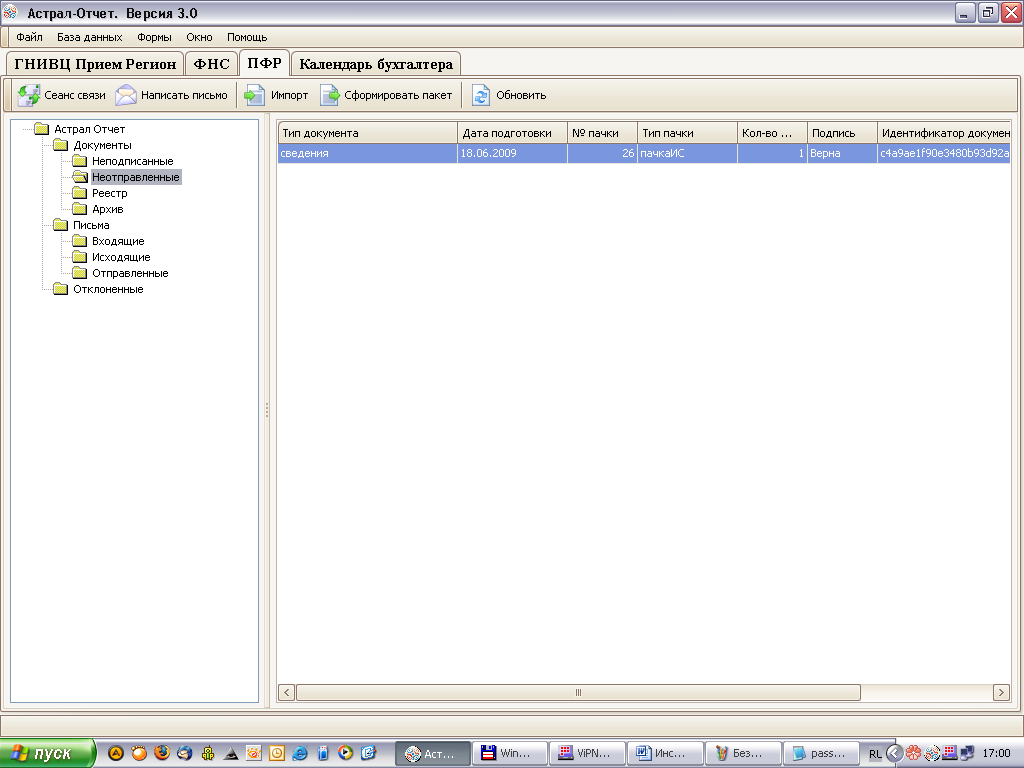Image resolution: width=1024 pixels, height=768 pixels.
Task: Click the Астрал Отчет root folder icon
Action: tap(42, 129)
